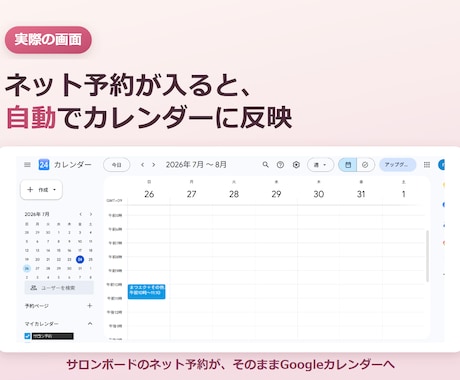Mini calendar previous month arrow

pos(80,214)
